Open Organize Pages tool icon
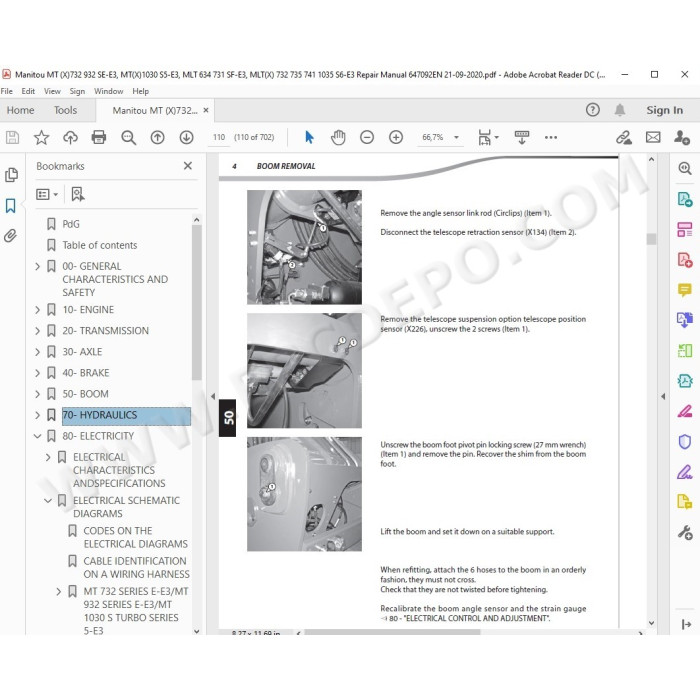The height and width of the screenshot is (700, 700). [x=684, y=229]
